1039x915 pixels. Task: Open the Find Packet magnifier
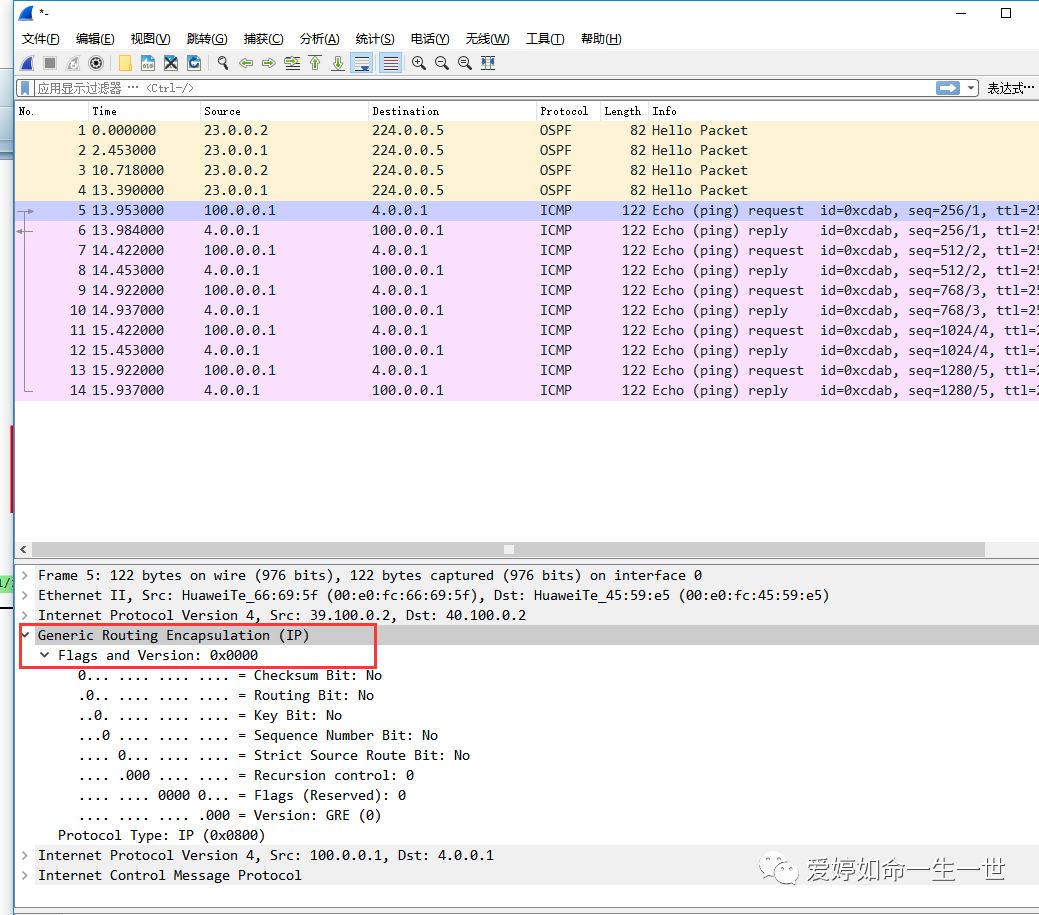[223, 64]
